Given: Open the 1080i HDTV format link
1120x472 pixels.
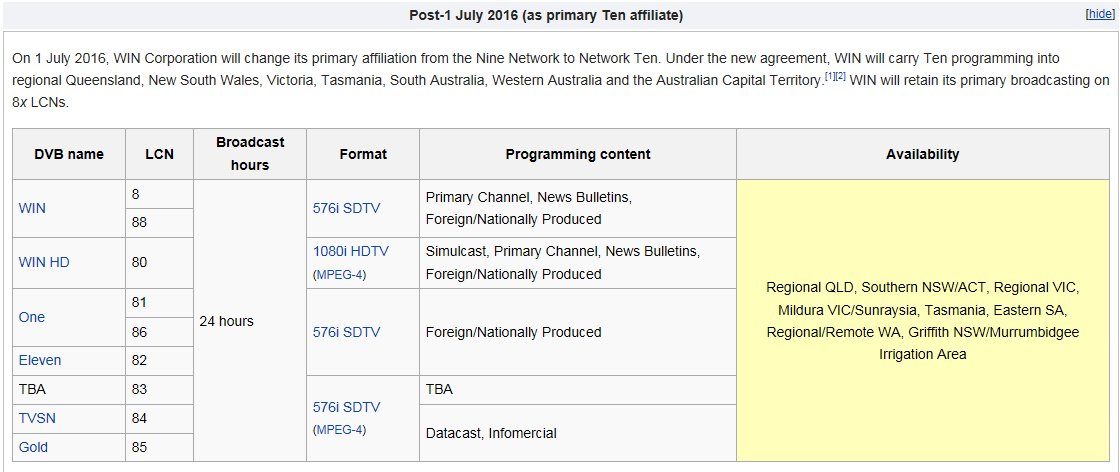Looking at the screenshot, I should (x=350, y=252).
